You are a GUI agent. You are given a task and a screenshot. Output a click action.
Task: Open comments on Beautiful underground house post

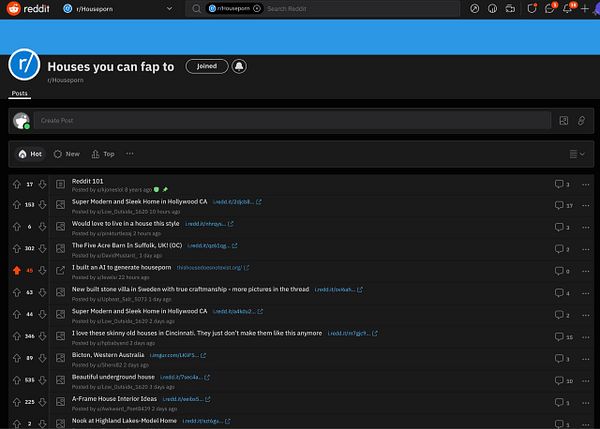(564, 380)
